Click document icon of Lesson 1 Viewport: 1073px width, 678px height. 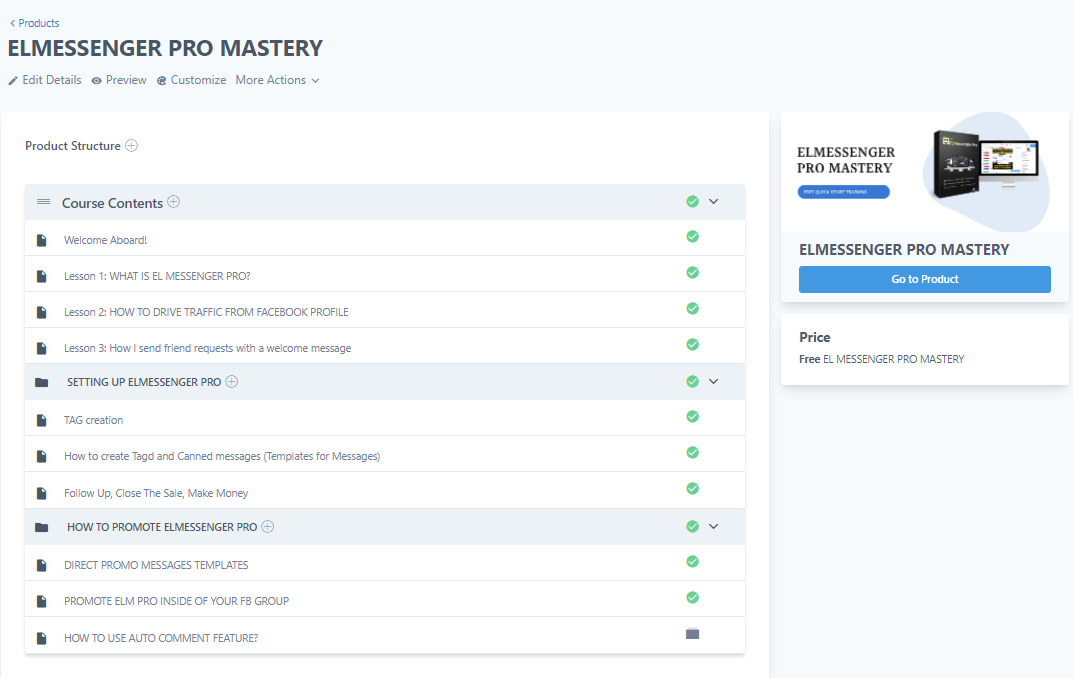pos(42,276)
